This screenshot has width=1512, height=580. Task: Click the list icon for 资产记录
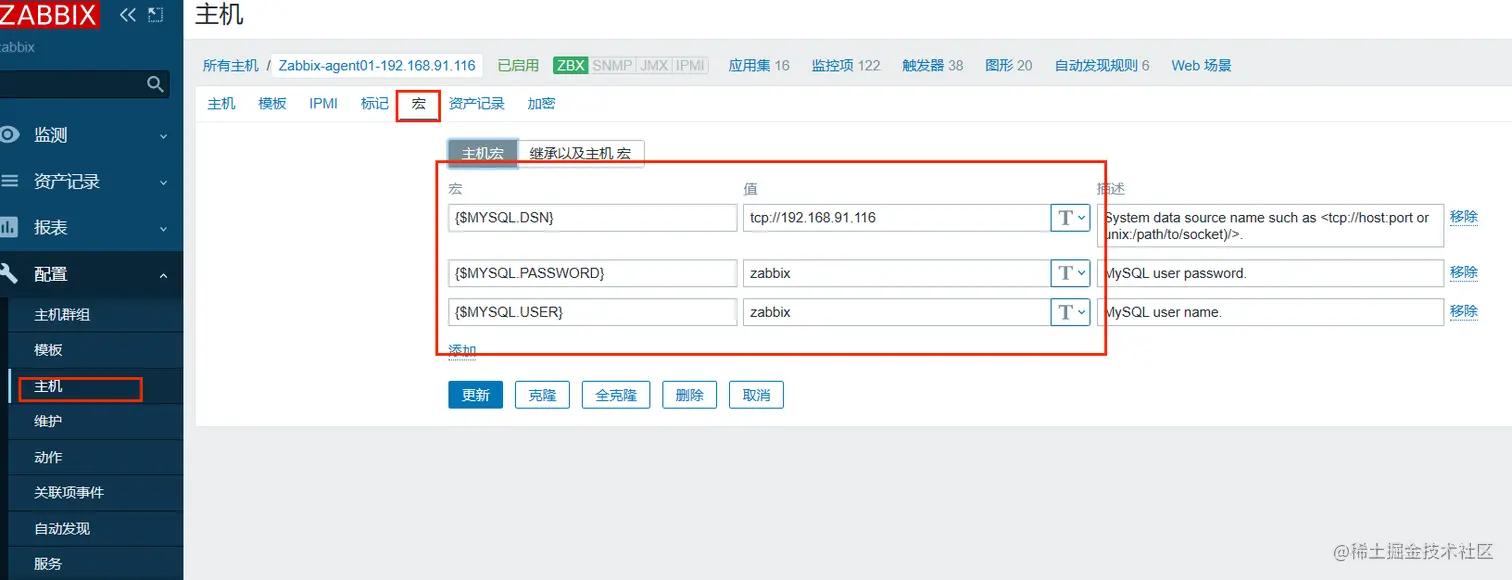coord(9,181)
